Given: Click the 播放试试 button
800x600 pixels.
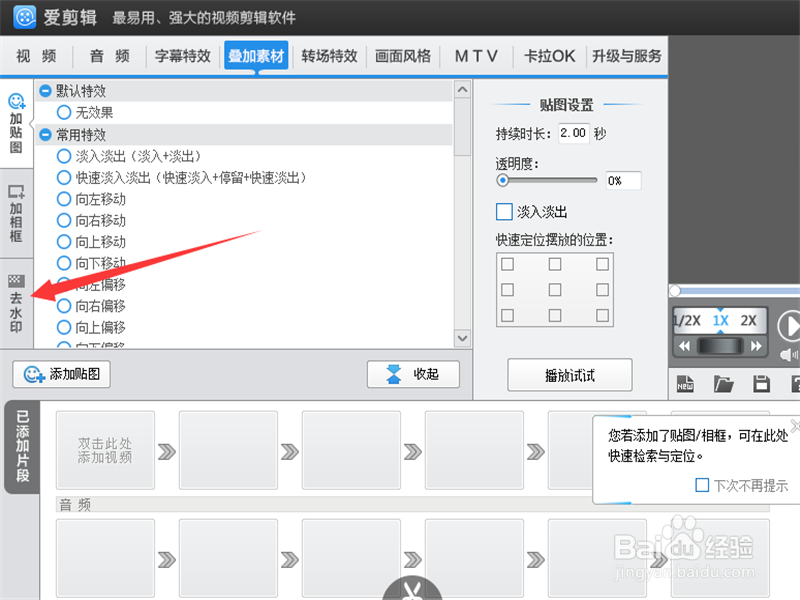Looking at the screenshot, I should (x=570, y=376).
